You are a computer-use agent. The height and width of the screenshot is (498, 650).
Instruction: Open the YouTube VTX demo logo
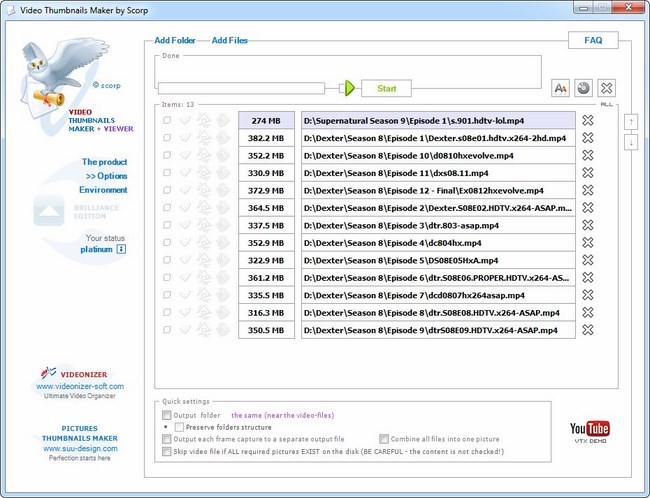589,431
